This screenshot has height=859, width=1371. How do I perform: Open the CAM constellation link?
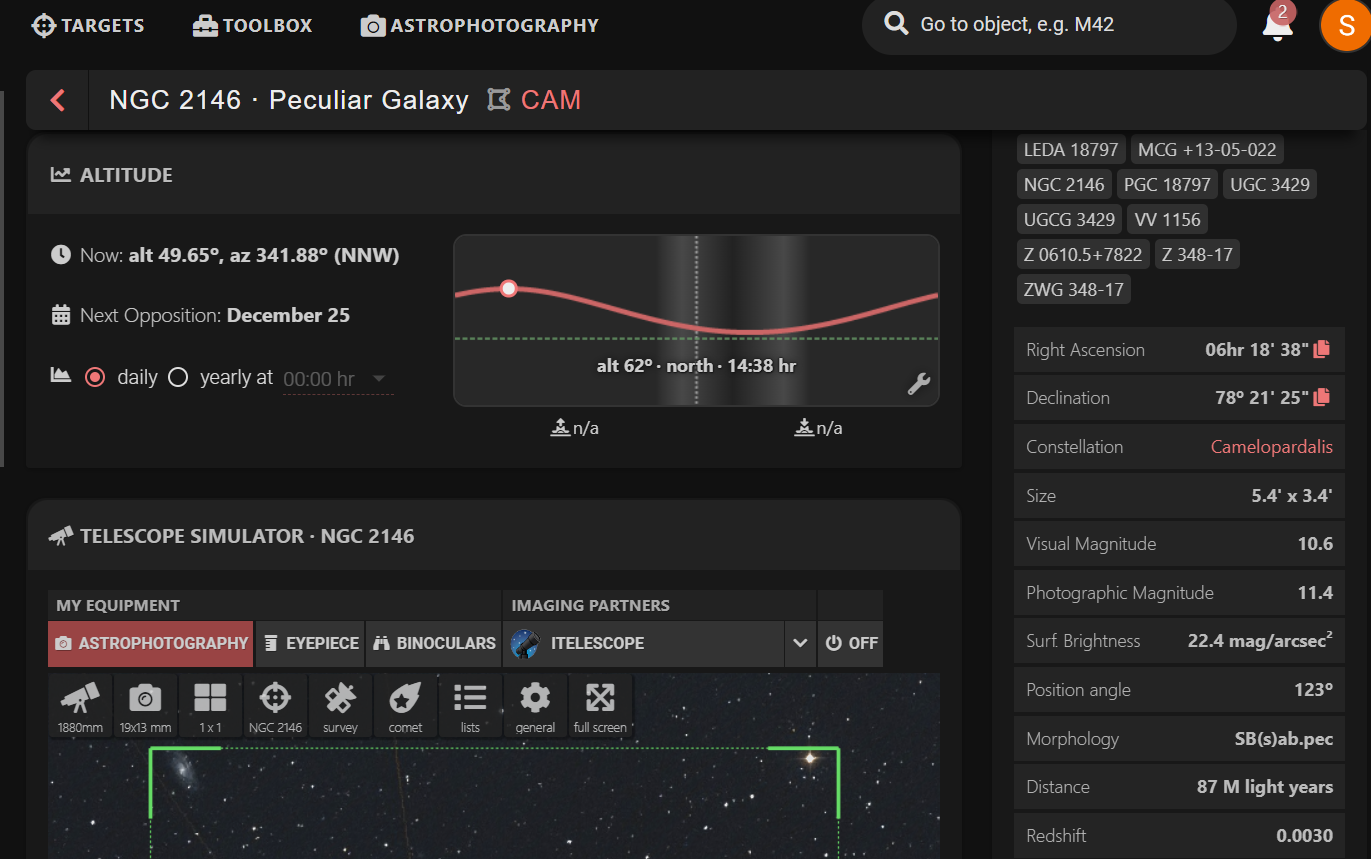pos(551,100)
